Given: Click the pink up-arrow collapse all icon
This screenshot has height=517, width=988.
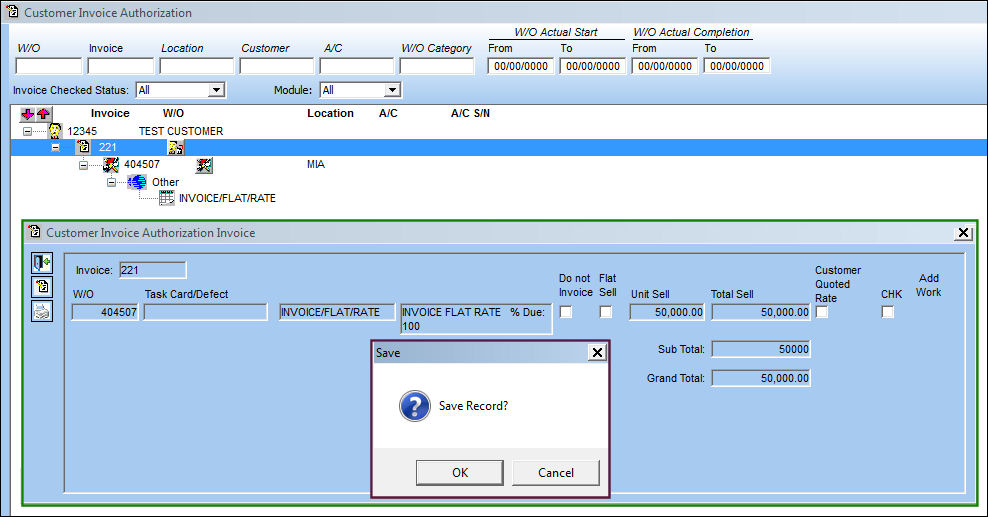Looking at the screenshot, I should 43,114.
